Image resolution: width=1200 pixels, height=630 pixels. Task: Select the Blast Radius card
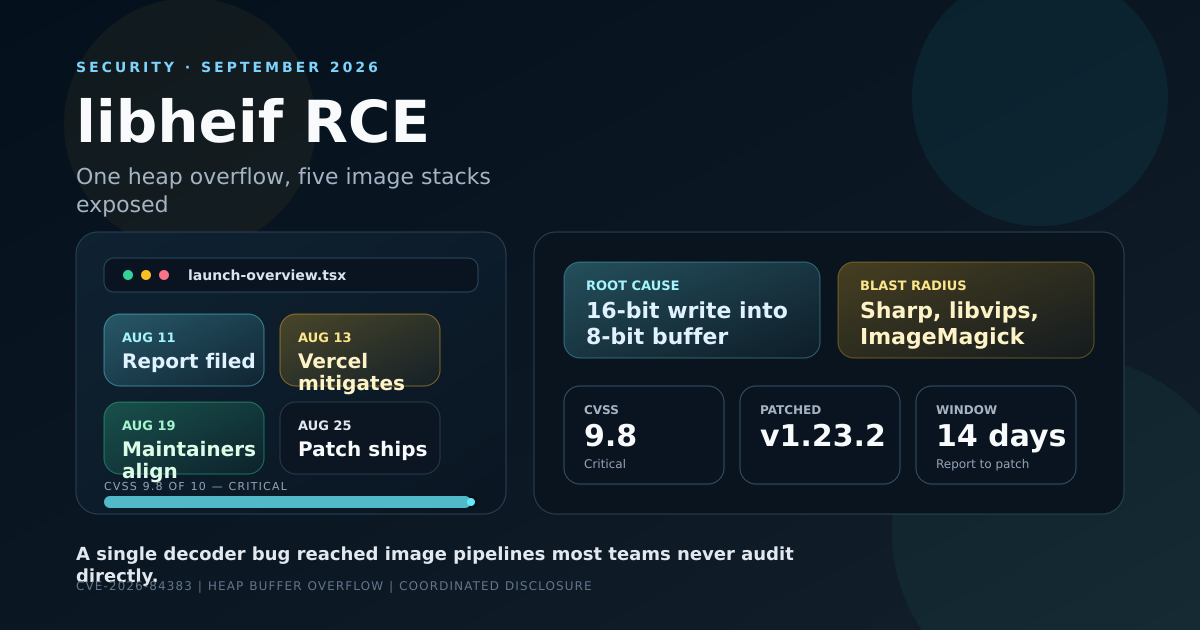(x=966, y=310)
